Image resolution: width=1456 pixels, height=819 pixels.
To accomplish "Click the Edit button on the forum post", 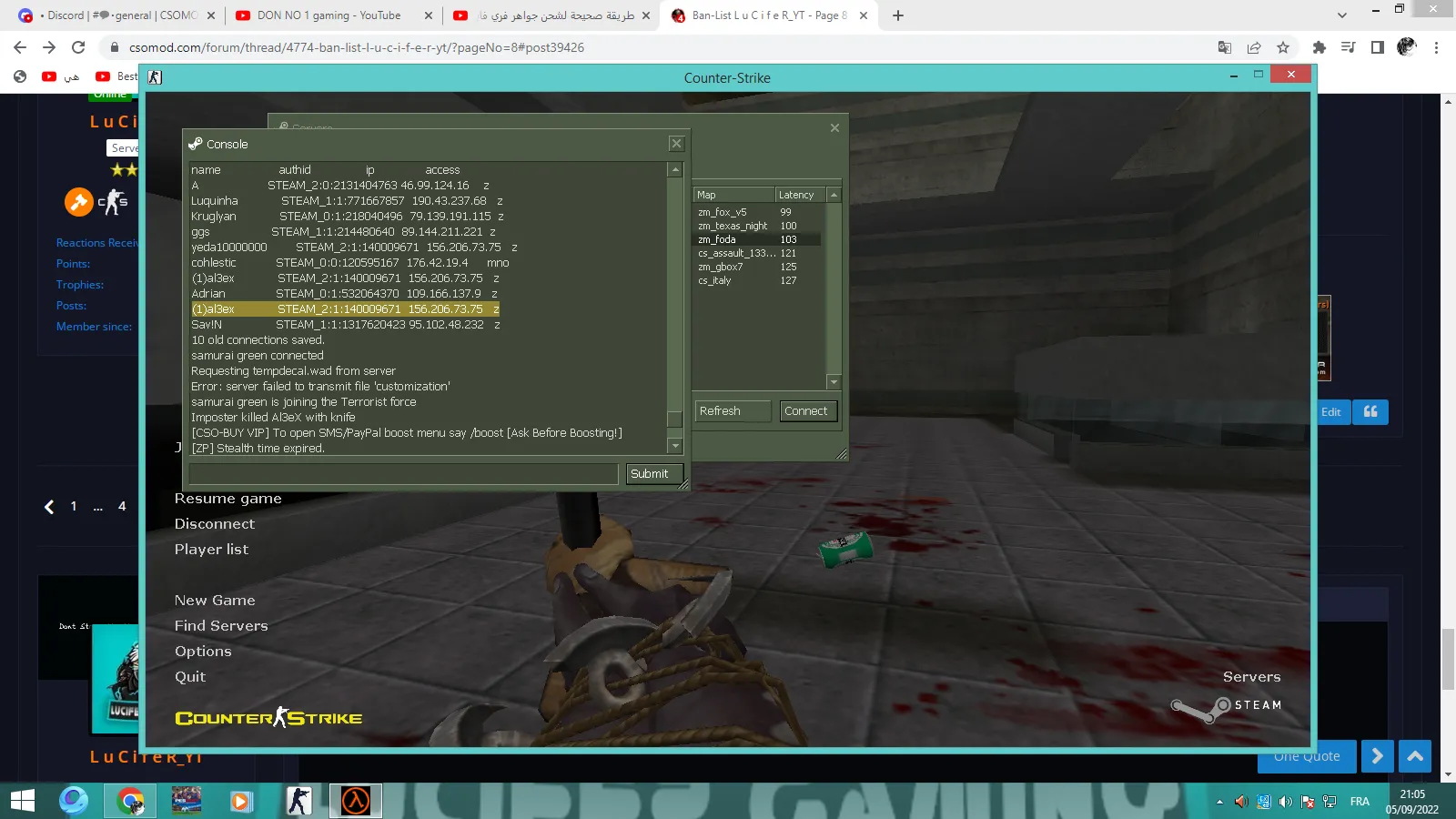I will click(1330, 412).
